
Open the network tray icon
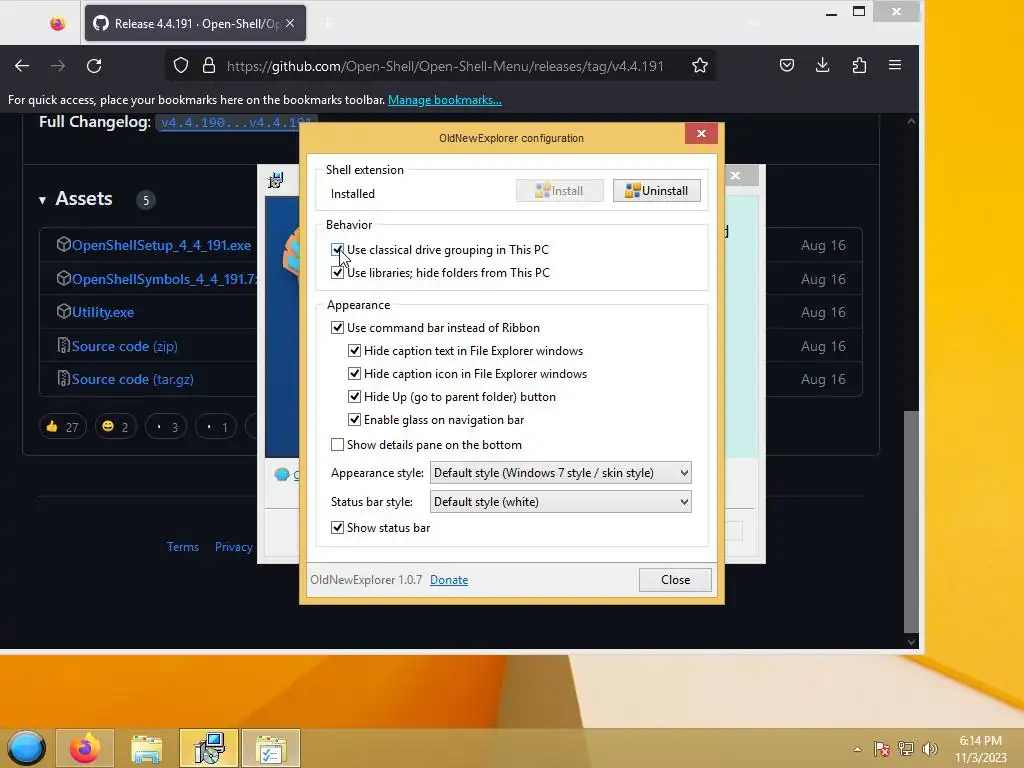pyautogui.click(x=906, y=749)
